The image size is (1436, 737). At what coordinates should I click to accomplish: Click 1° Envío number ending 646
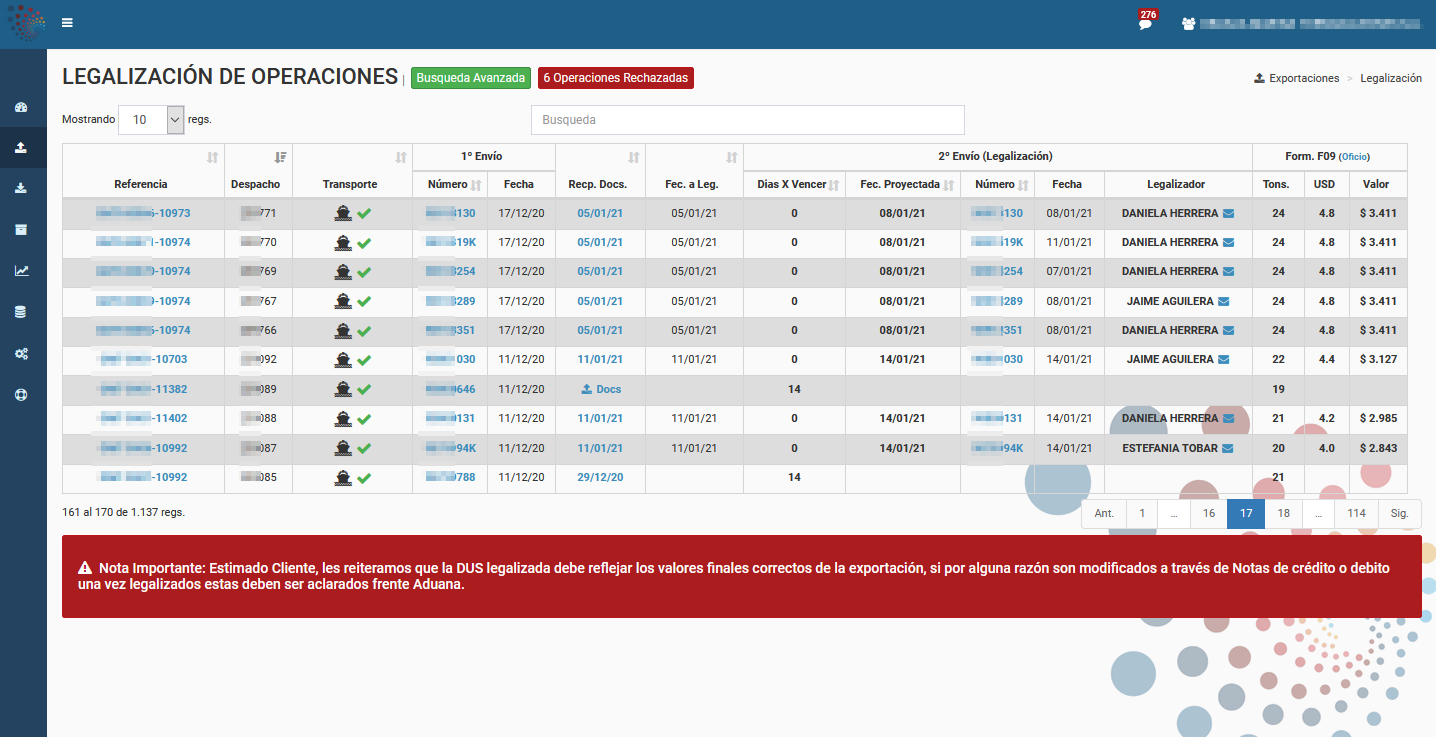click(450, 390)
